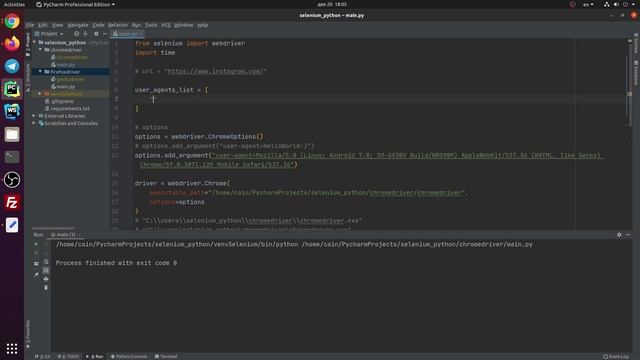Image resolution: width=640 pixels, height=360 pixels.
Task: Toggle the Run tool window button
Action: (x=94, y=356)
